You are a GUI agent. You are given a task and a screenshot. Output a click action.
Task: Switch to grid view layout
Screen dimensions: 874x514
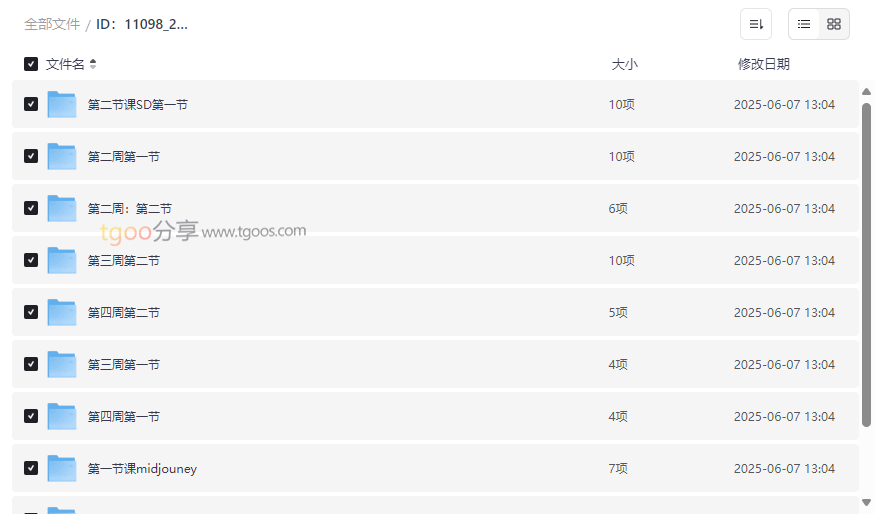(x=834, y=24)
